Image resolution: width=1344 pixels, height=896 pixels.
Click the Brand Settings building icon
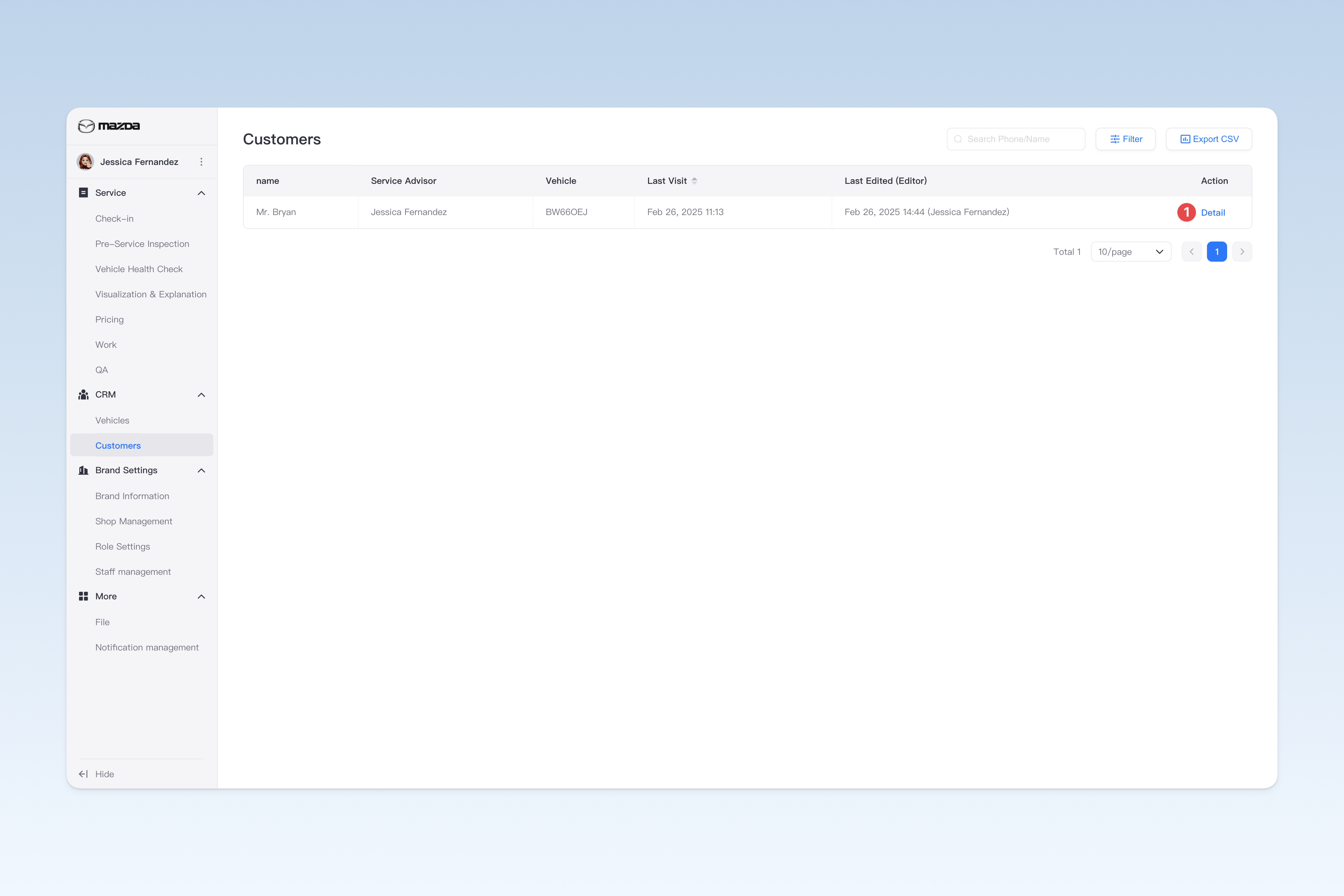coord(83,470)
